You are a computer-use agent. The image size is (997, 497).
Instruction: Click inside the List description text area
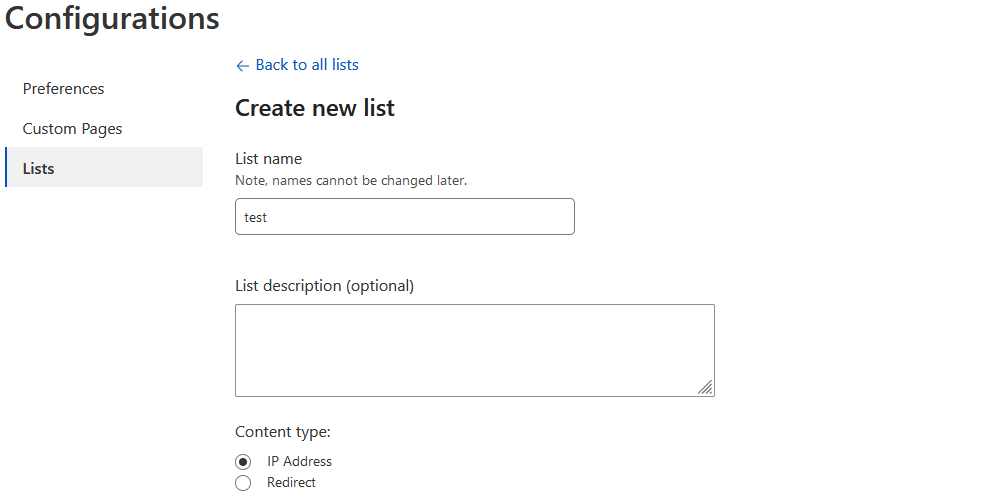474,350
